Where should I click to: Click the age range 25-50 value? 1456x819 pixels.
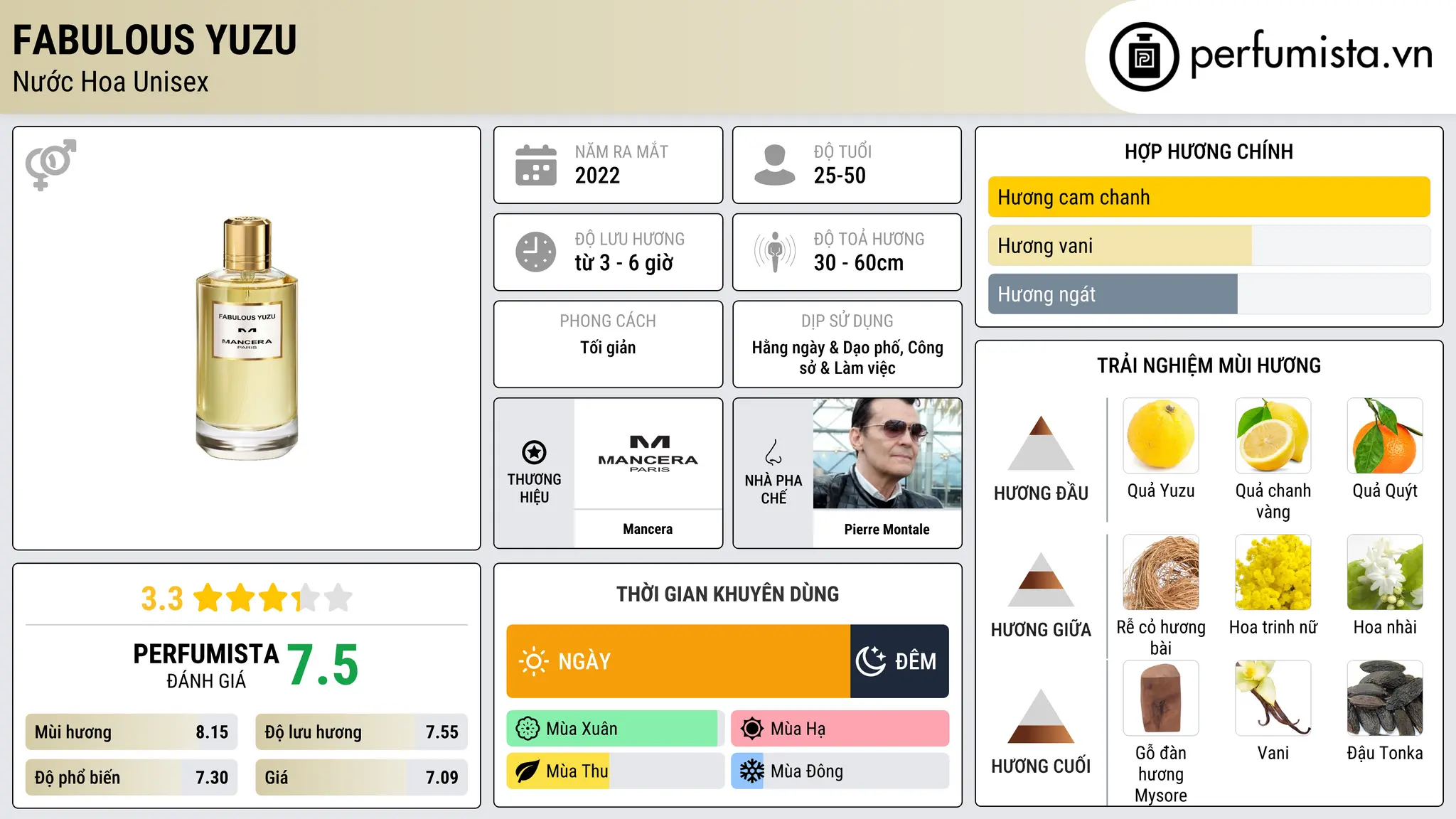840,176
